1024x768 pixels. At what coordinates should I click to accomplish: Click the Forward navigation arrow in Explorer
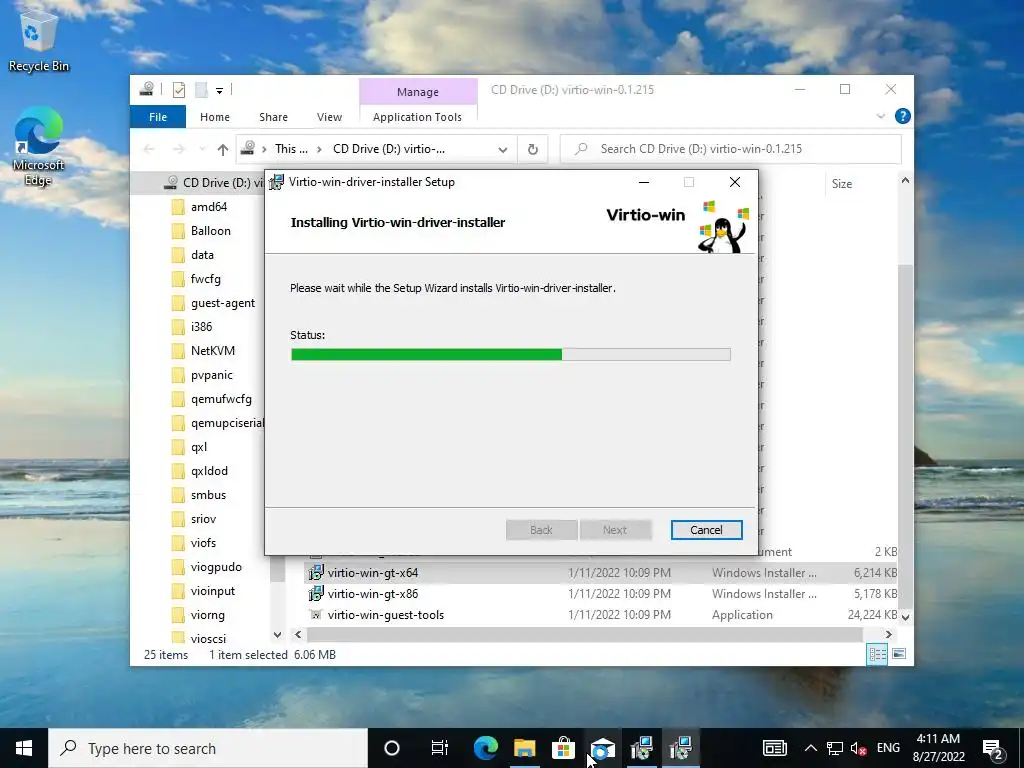pos(178,150)
